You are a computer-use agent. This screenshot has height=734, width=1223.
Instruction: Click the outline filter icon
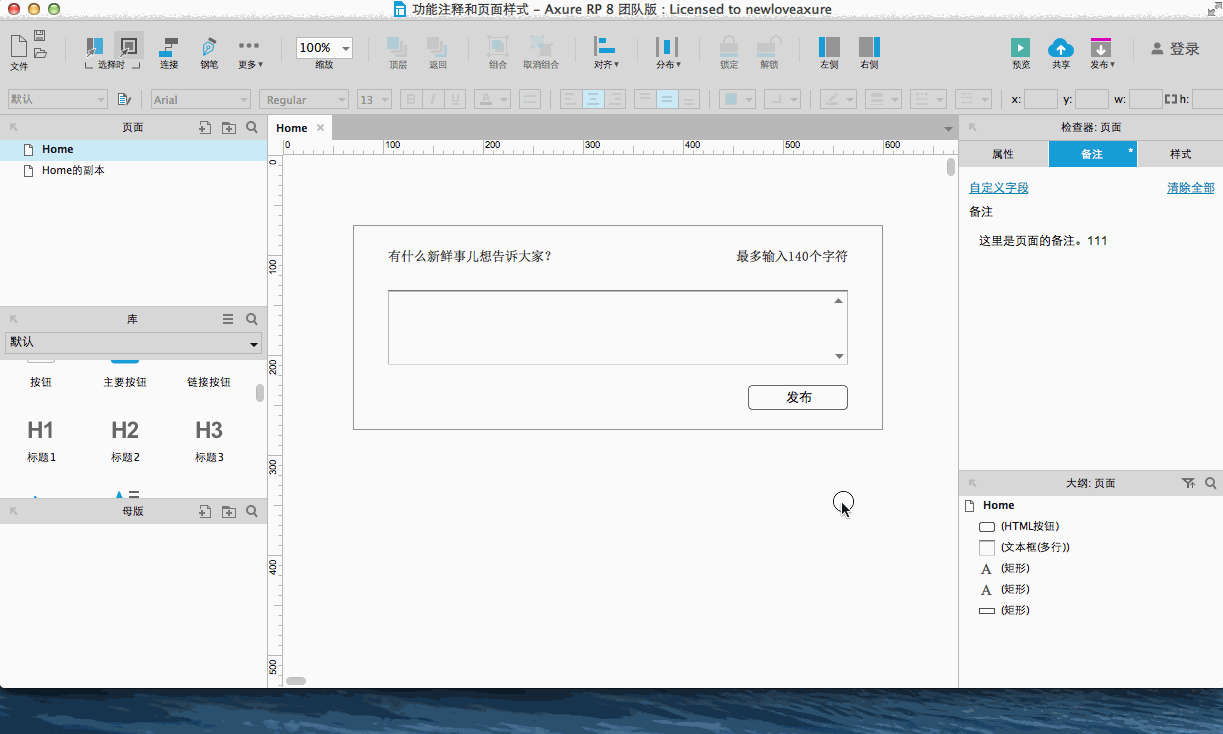tap(1188, 483)
